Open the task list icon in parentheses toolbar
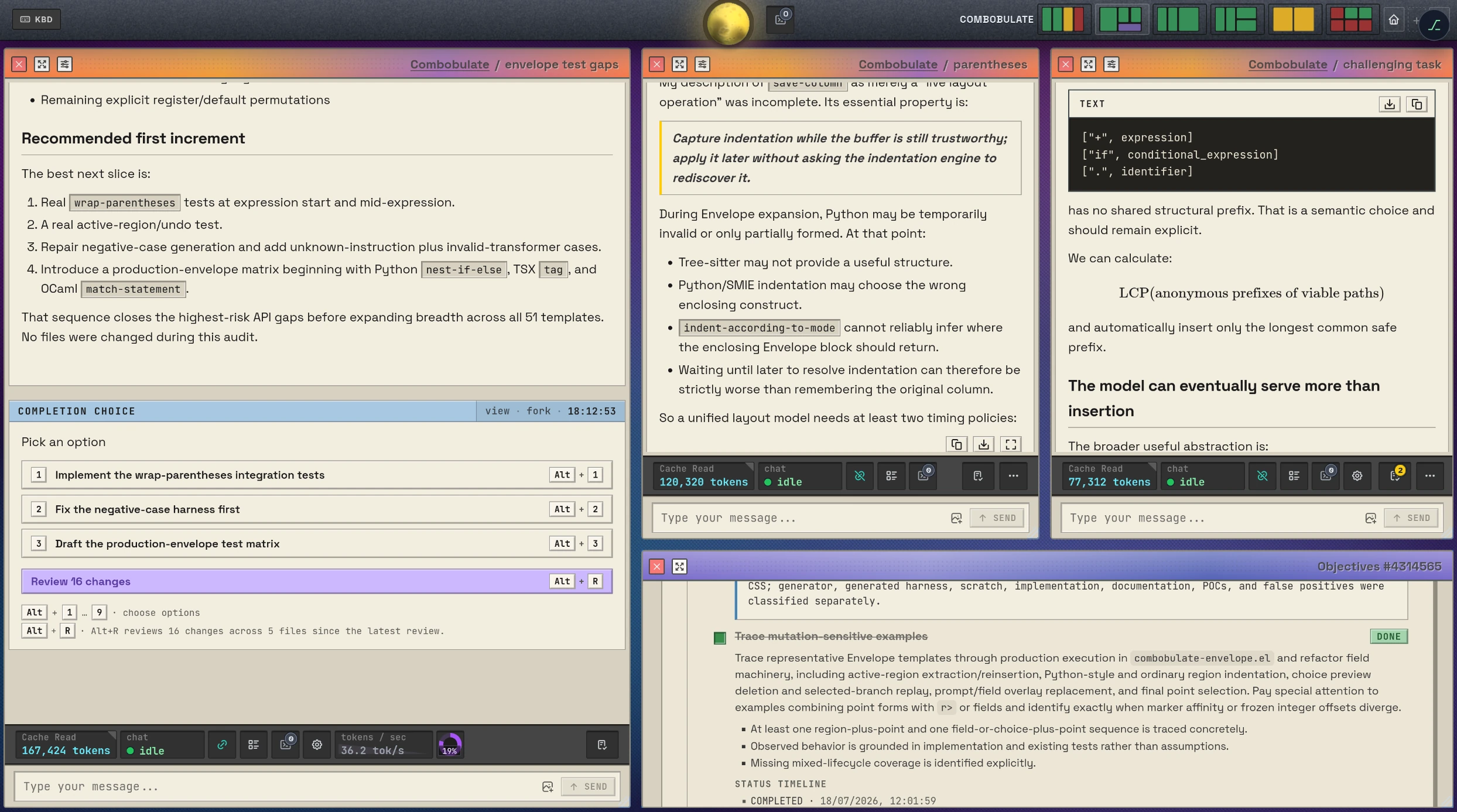The height and width of the screenshot is (812, 1457). pos(891,476)
